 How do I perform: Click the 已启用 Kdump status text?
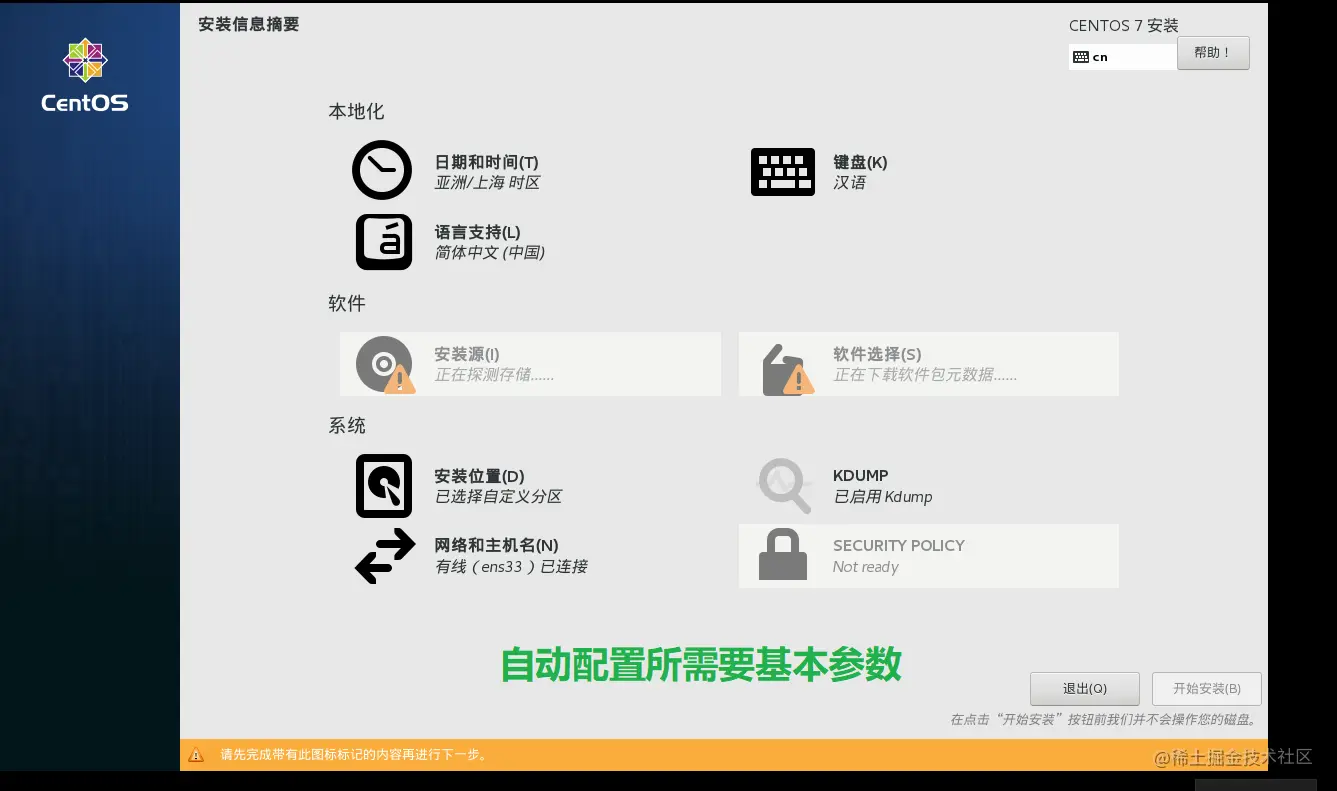(883, 497)
